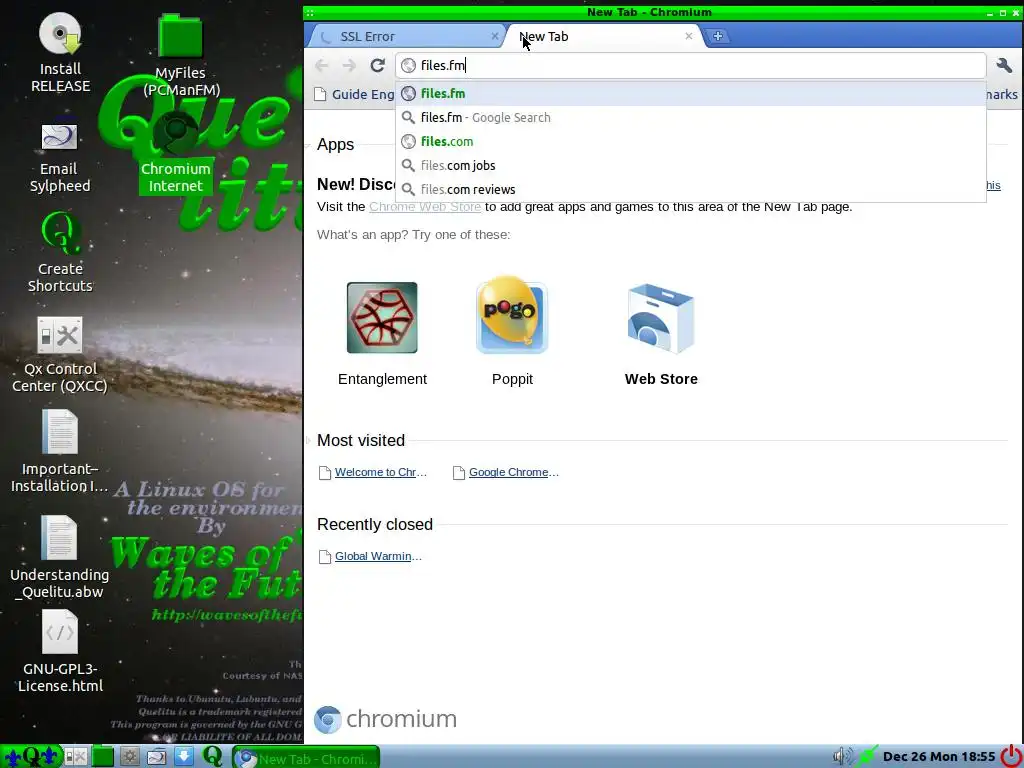The width and height of the screenshot is (1024, 768).
Task: Click the browser Back arrow
Action: (x=321, y=65)
